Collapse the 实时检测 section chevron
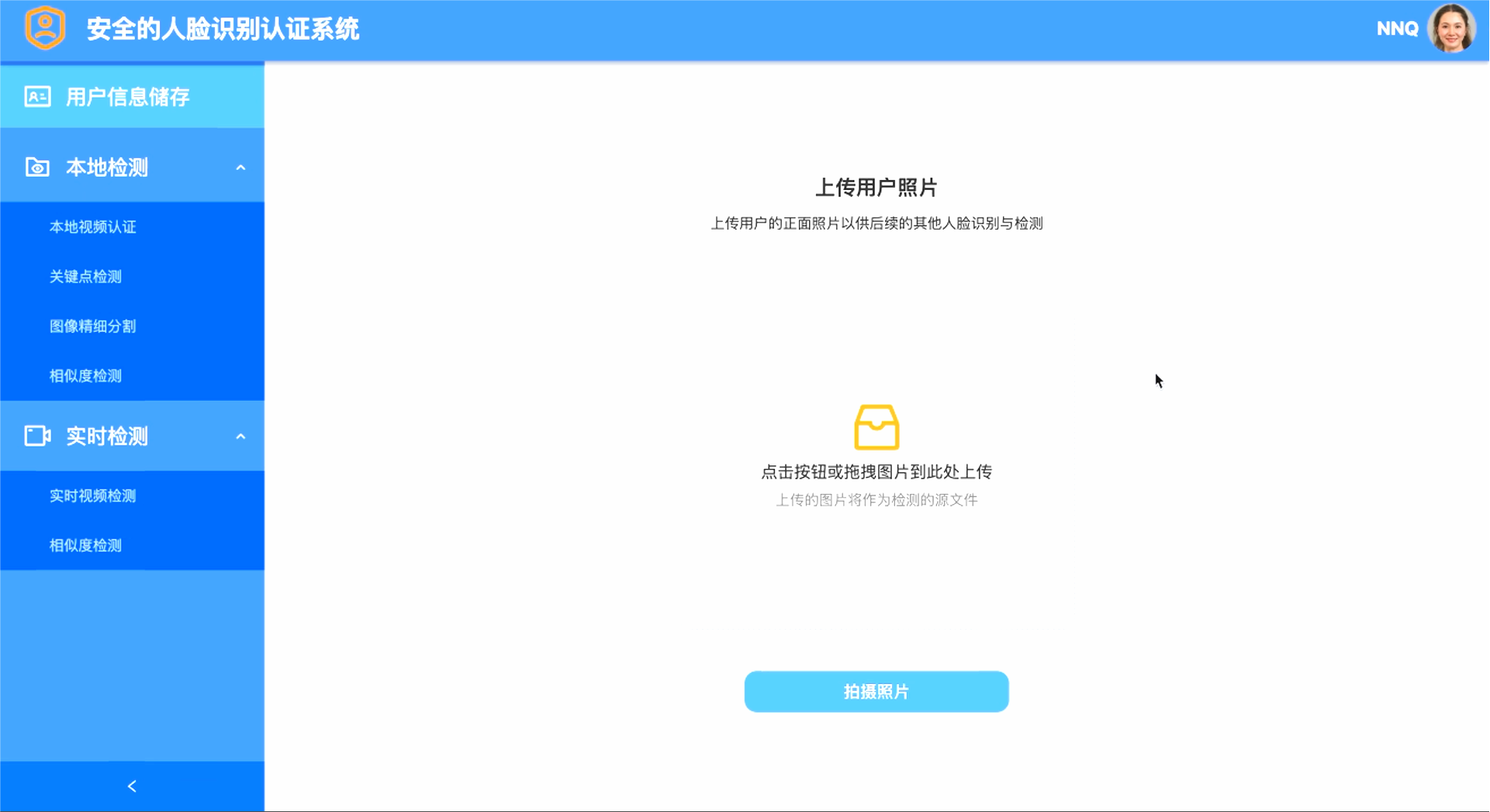The height and width of the screenshot is (812, 1490). [240, 437]
